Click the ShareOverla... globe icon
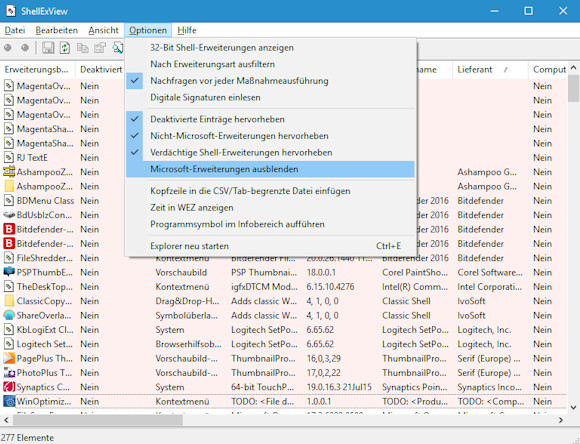580x444 pixels. click(9, 315)
